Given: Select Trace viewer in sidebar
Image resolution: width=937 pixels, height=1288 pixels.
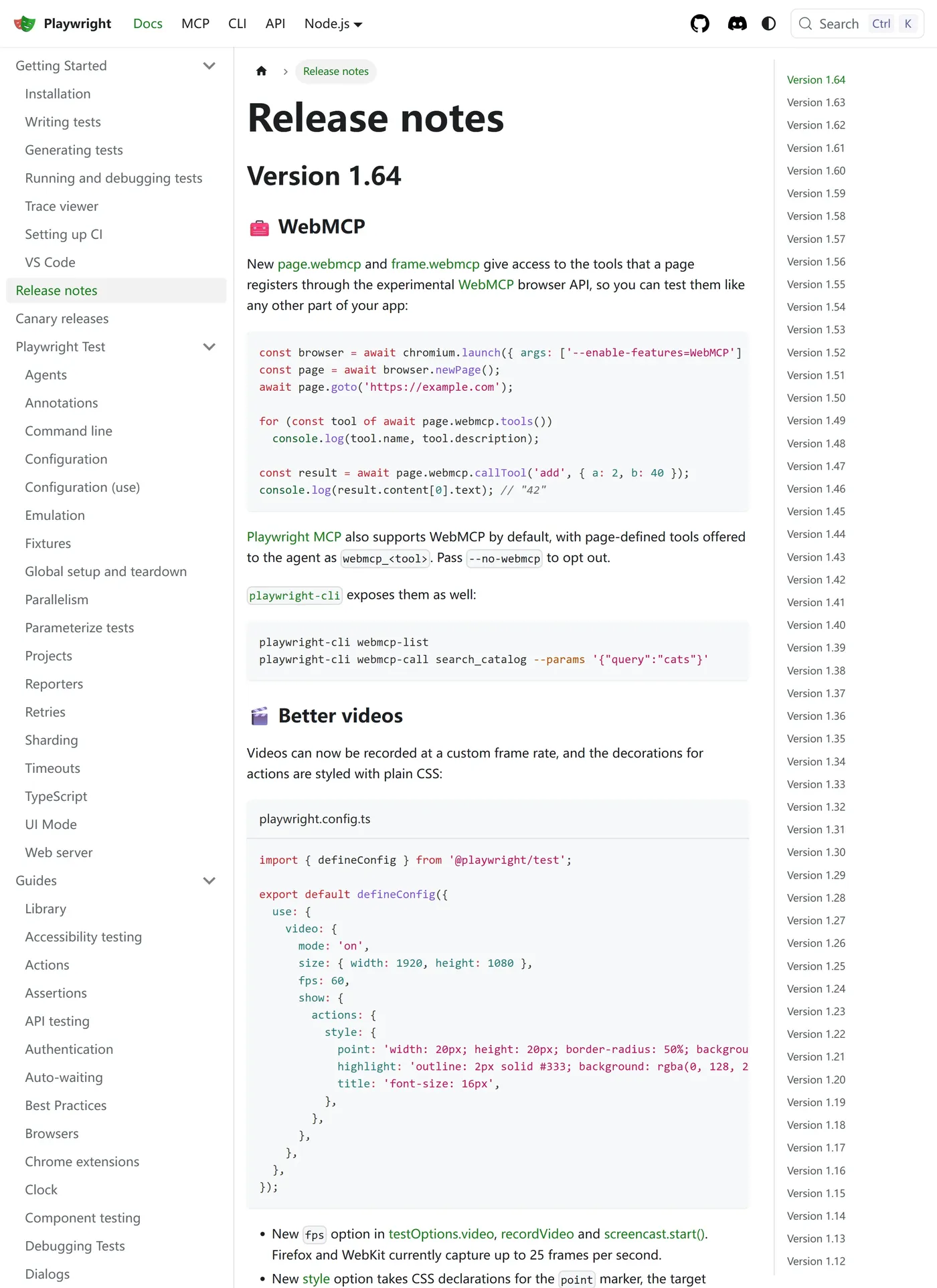Looking at the screenshot, I should [62, 206].
